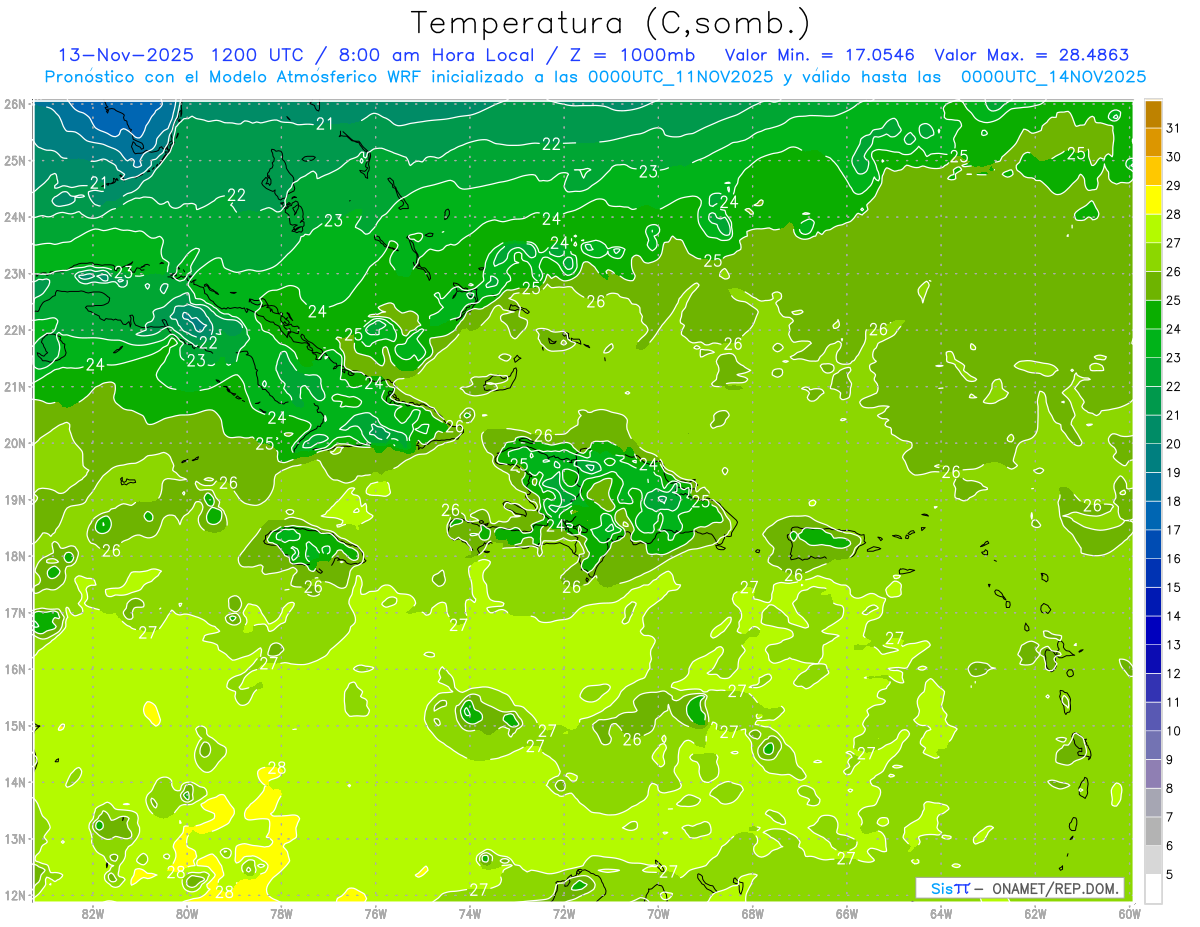Screen dimensions: 1200x927
Task: Click the "14N" latitude axis label
Action: click(13, 782)
